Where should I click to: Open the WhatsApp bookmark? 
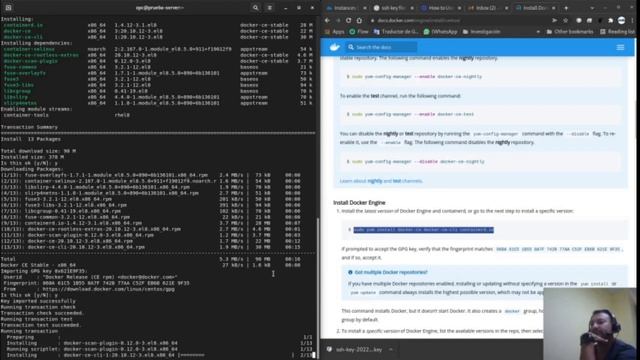440,31
